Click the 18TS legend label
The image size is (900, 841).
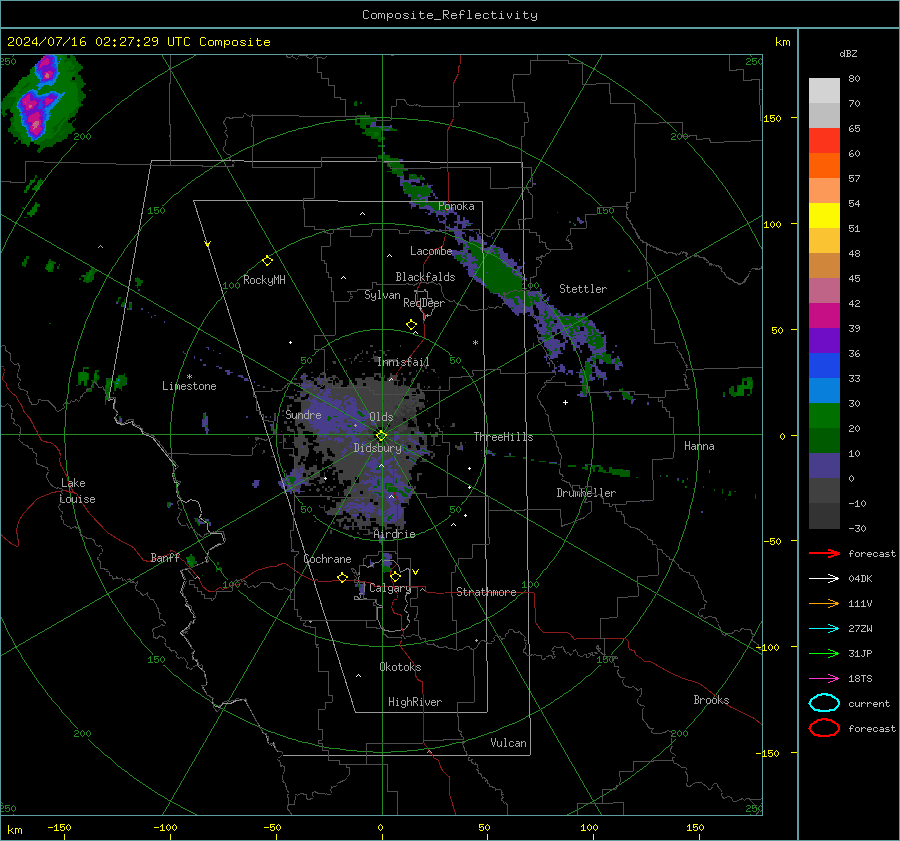[x=860, y=679]
